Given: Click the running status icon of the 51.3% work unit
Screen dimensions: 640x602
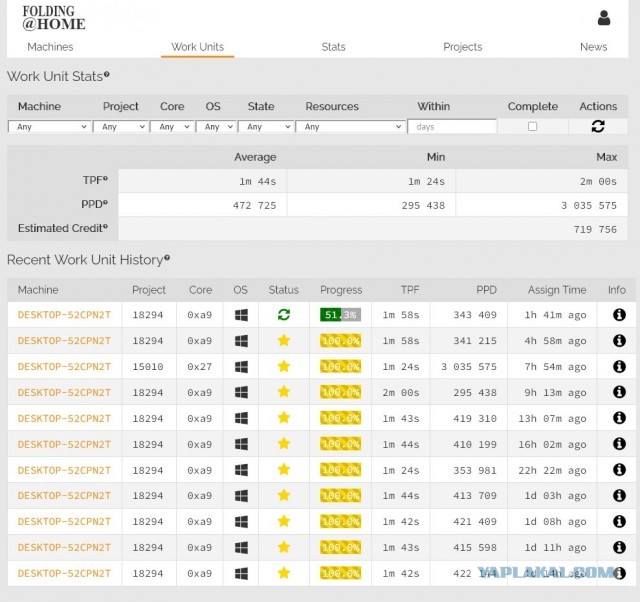Looking at the screenshot, I should (284, 314).
